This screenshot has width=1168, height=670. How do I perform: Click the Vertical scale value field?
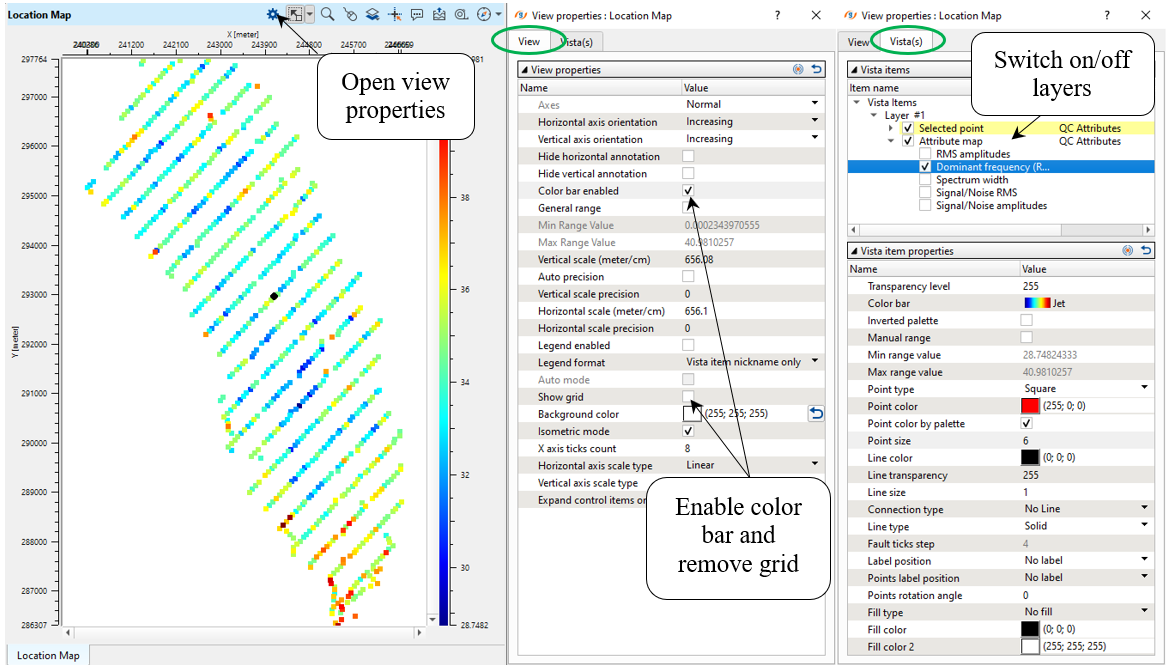coord(750,259)
